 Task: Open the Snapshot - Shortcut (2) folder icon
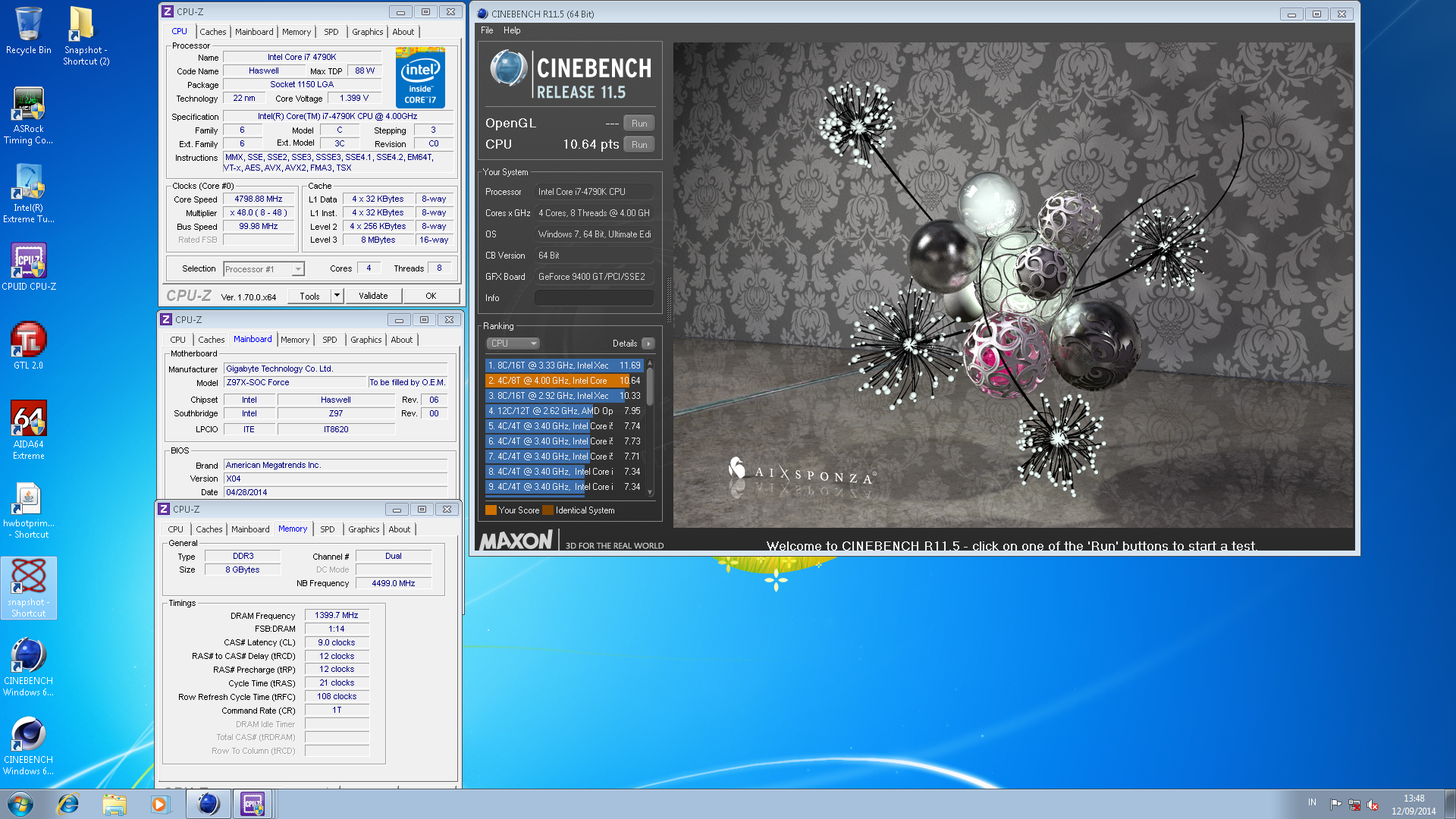86,36
